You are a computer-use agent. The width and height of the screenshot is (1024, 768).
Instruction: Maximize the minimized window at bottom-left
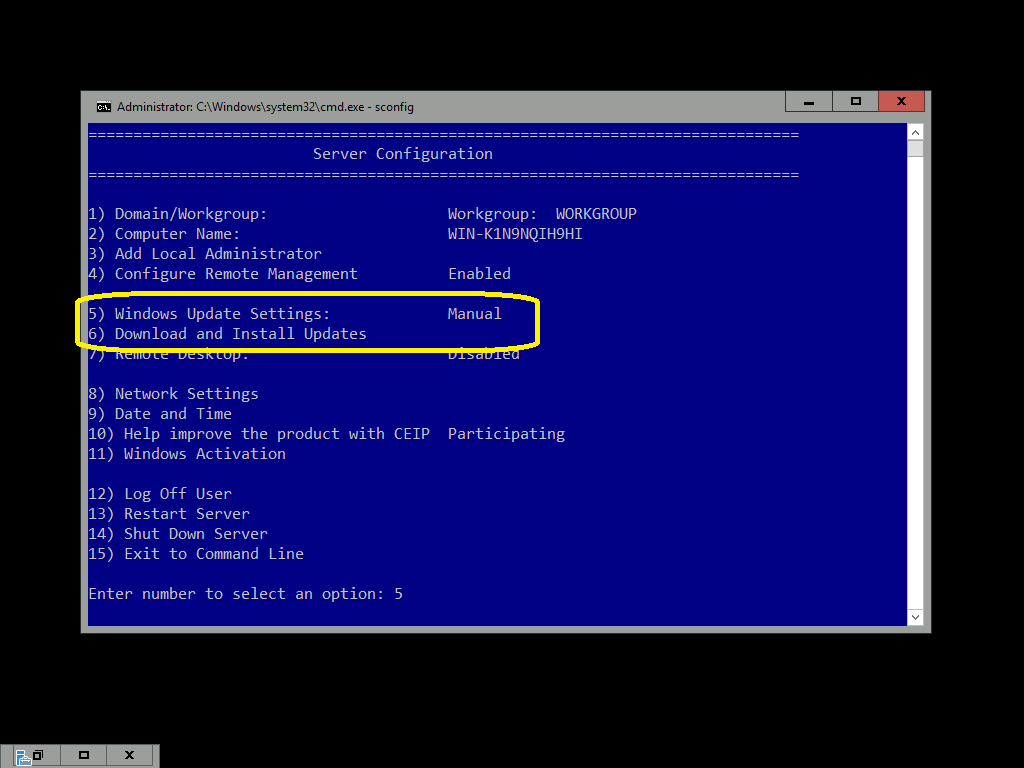point(84,756)
